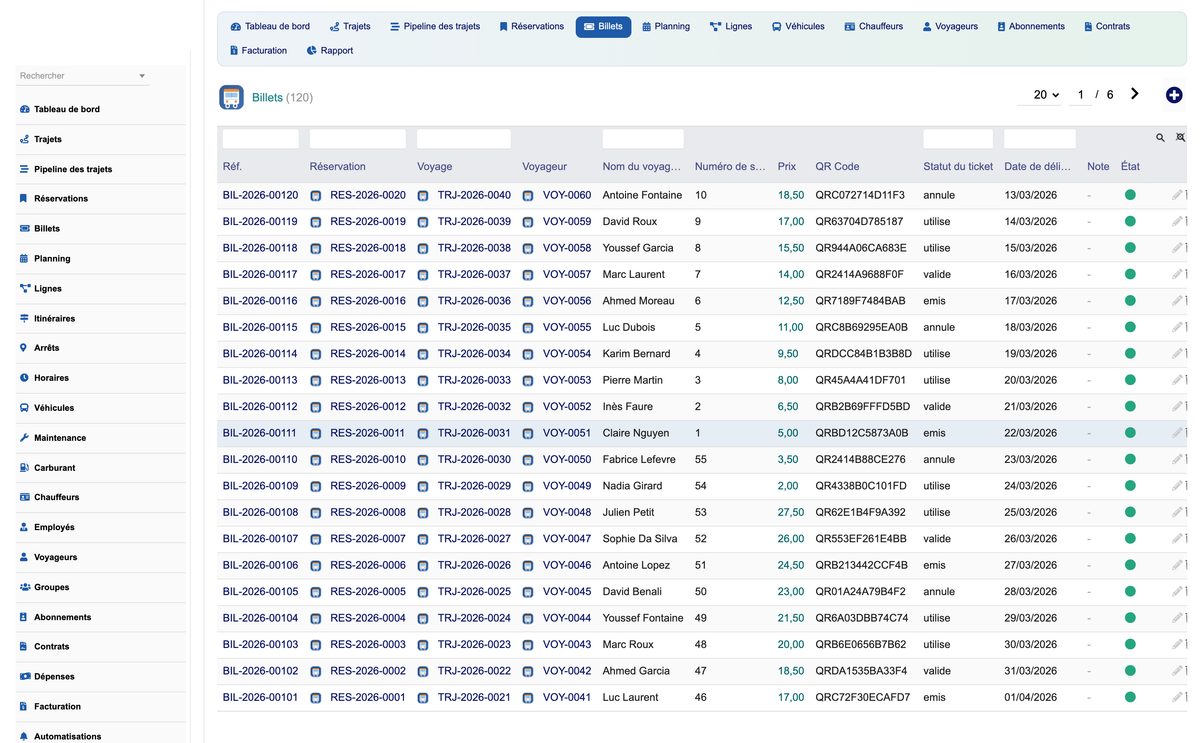Click the trip icon beside TRJ-2026-0035
Viewport: 1200px width, 743px height.
coord(423,328)
